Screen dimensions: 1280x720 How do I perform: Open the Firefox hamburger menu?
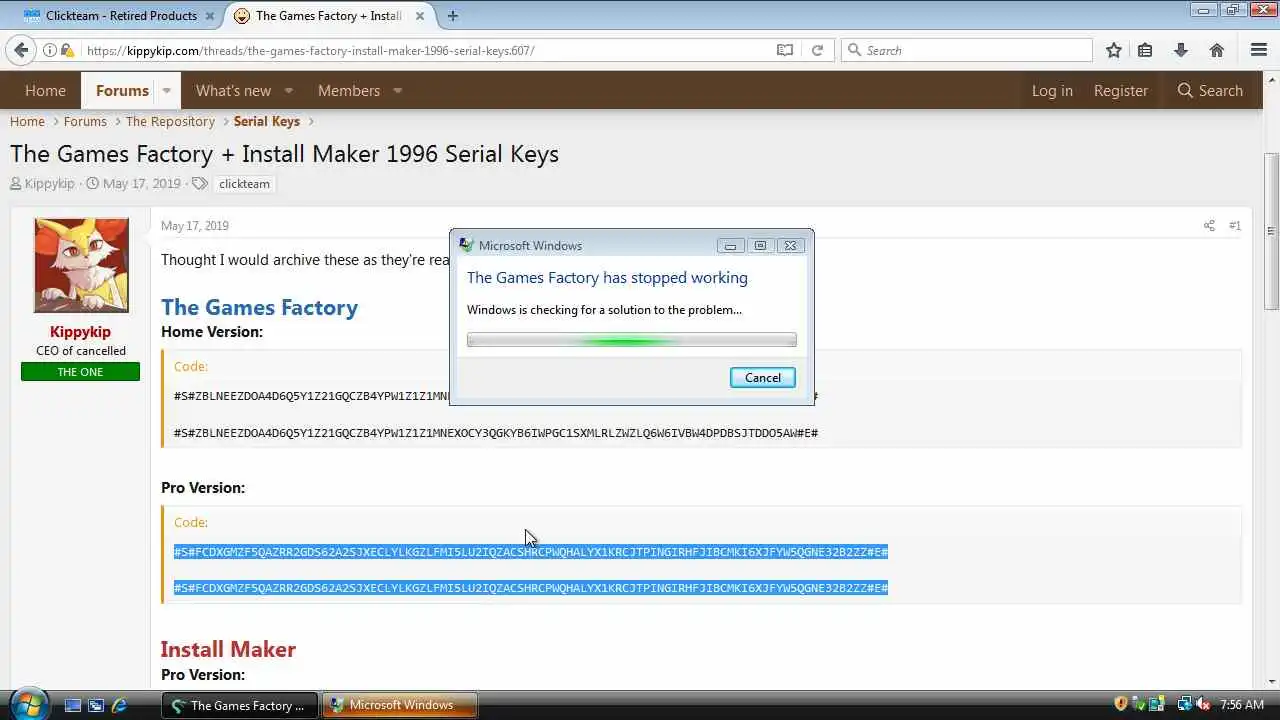point(1259,50)
